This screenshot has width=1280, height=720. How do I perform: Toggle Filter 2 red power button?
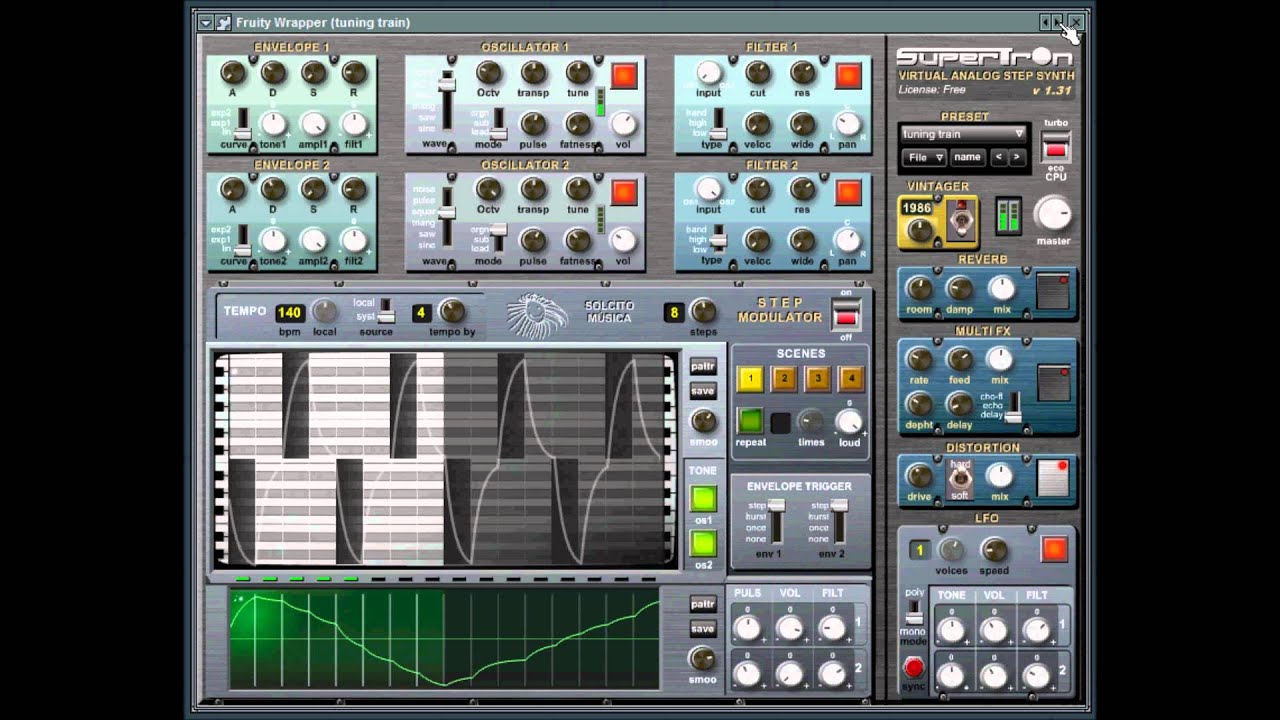point(848,192)
